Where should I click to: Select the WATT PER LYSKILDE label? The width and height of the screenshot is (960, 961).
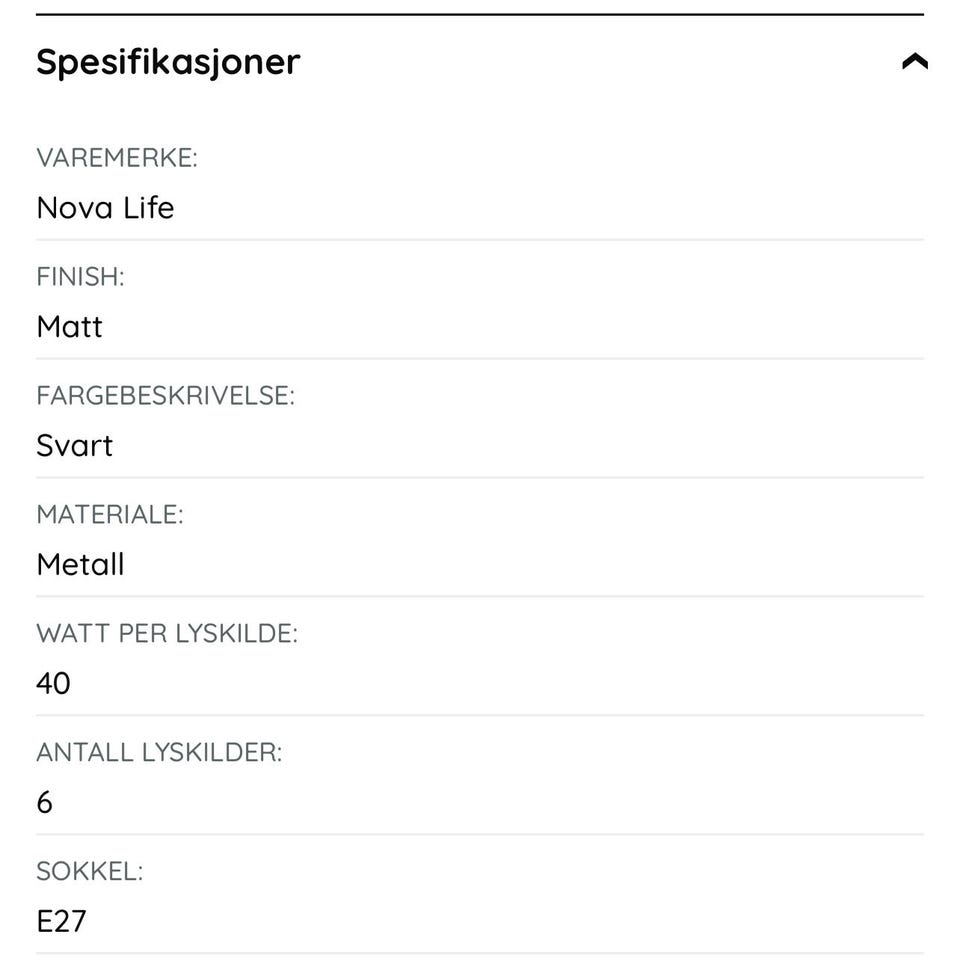(x=167, y=634)
